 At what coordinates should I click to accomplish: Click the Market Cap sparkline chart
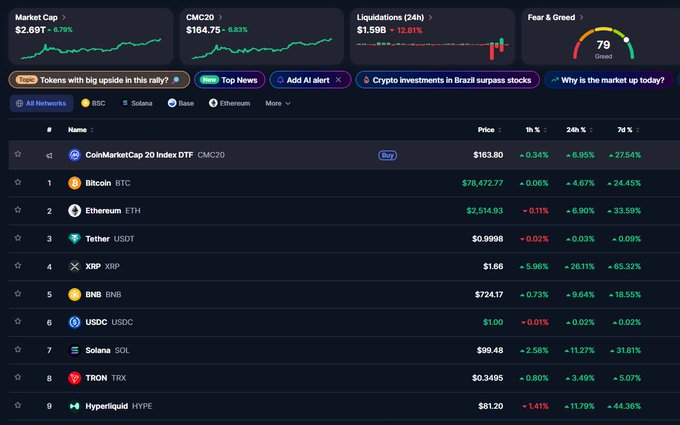[x=91, y=49]
